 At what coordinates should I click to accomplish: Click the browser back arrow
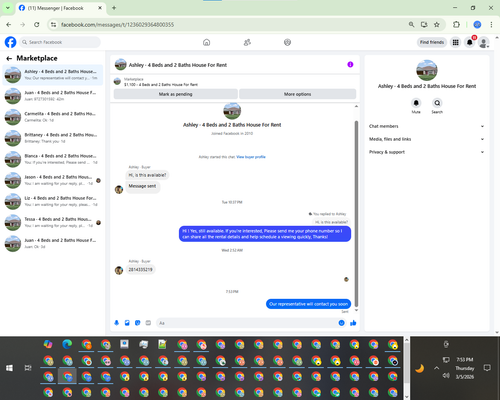click(9, 25)
